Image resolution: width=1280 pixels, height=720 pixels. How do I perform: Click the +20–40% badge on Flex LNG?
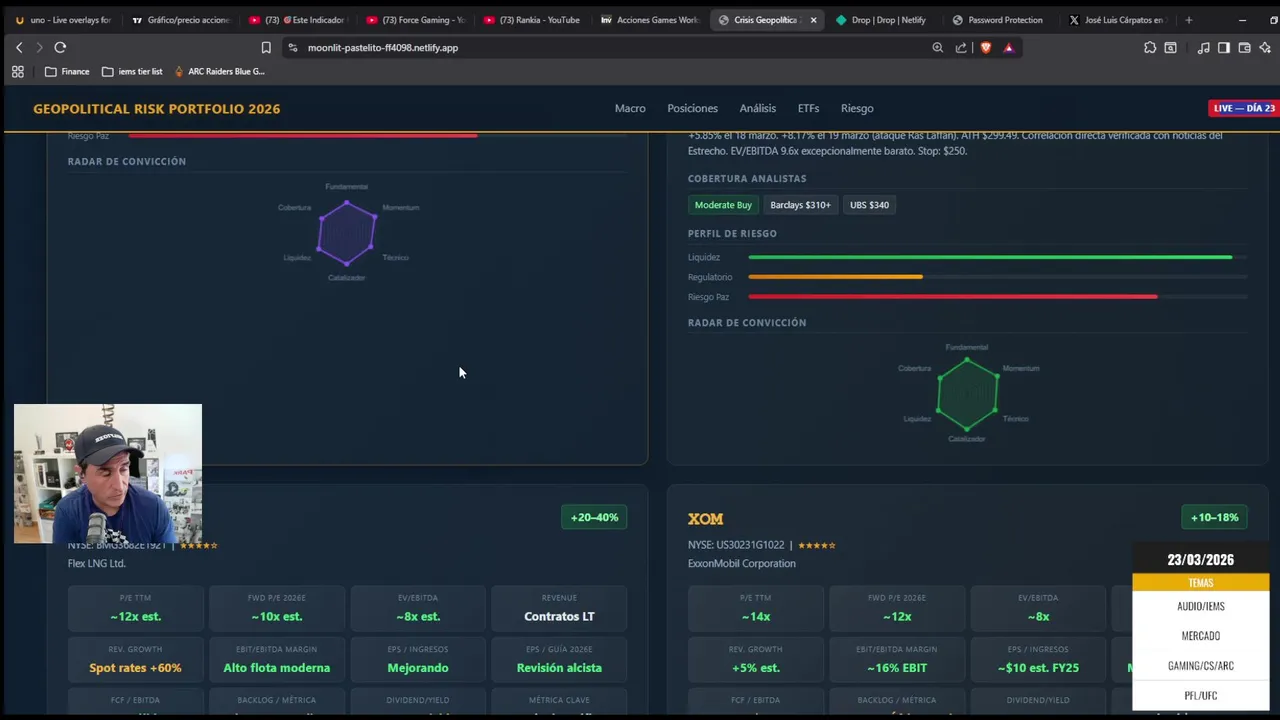594,517
